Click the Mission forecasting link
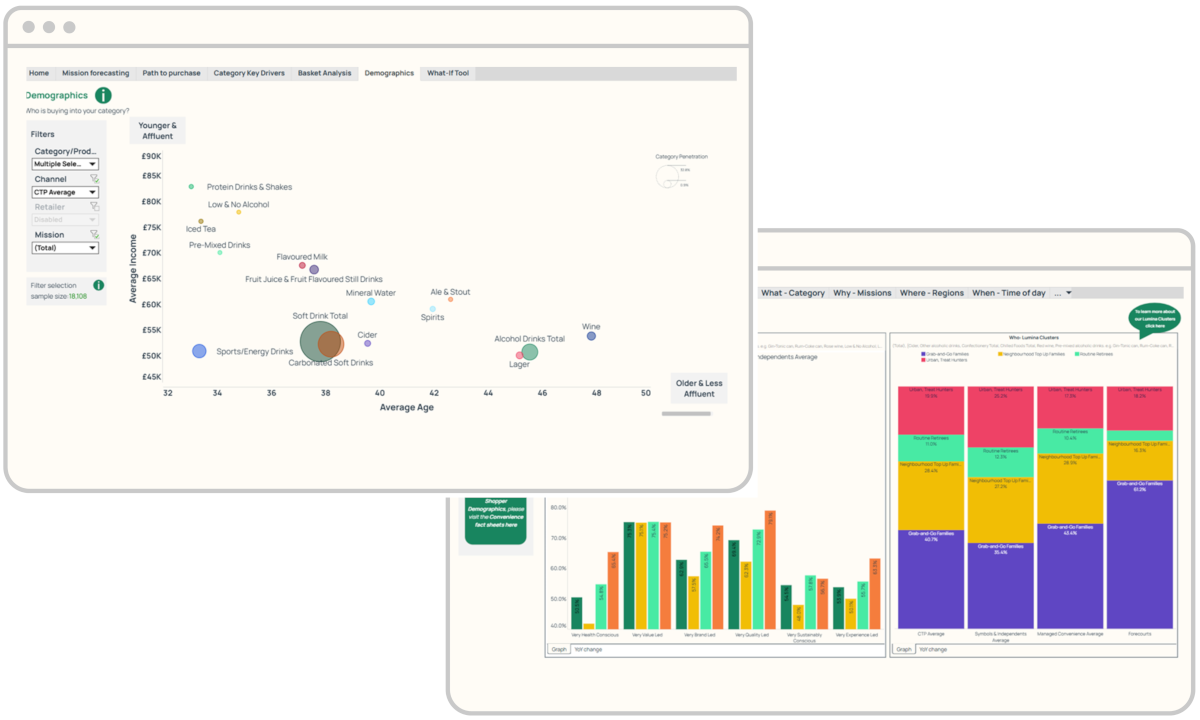 pyautogui.click(x=95, y=72)
